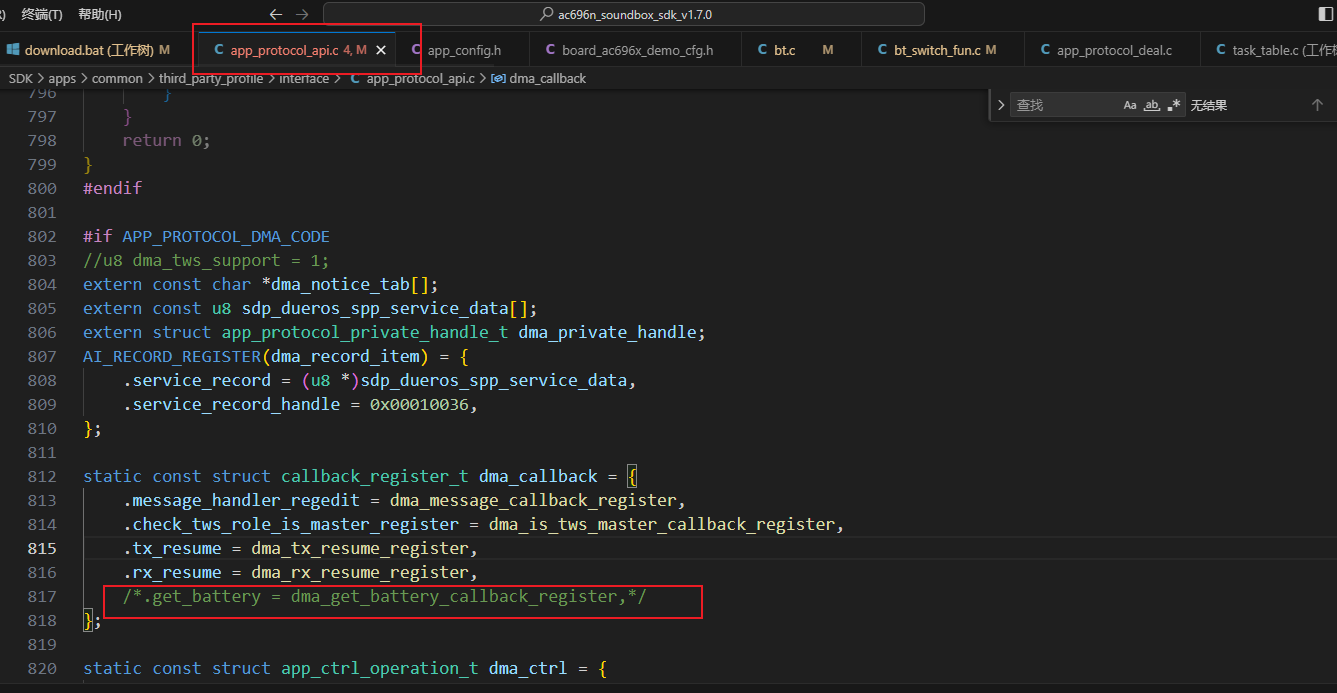1337x693 pixels.
Task: Toggle Use Regular Expression in find widget
Action: point(1174,105)
